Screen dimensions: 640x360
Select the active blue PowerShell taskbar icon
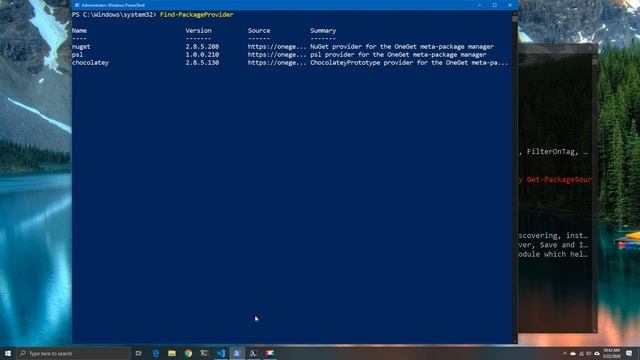(237, 353)
